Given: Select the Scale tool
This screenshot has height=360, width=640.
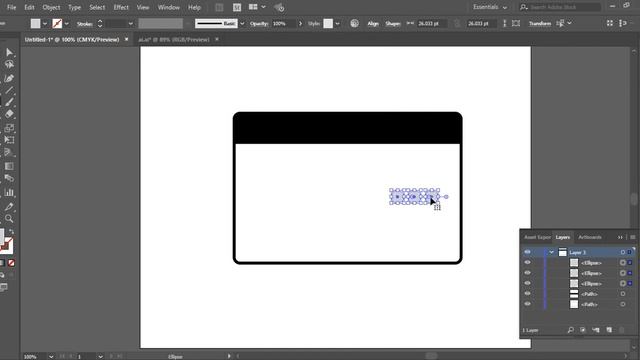Looking at the screenshot, I should pos(9,128).
